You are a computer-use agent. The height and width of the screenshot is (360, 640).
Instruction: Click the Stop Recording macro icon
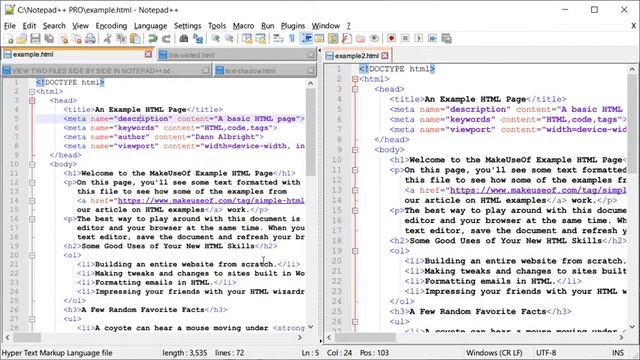pyautogui.click(x=405, y=39)
